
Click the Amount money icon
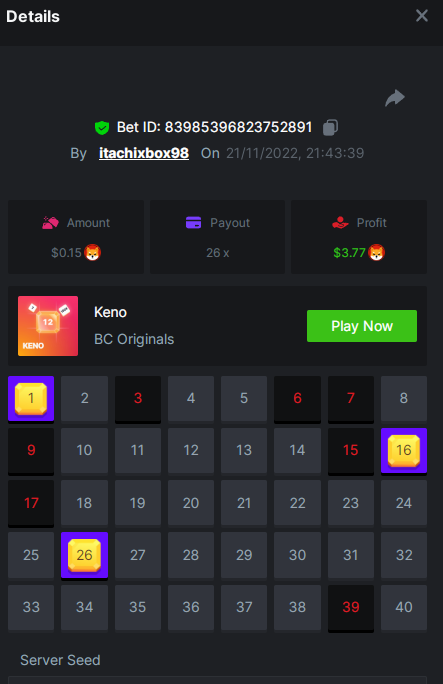(x=50, y=222)
